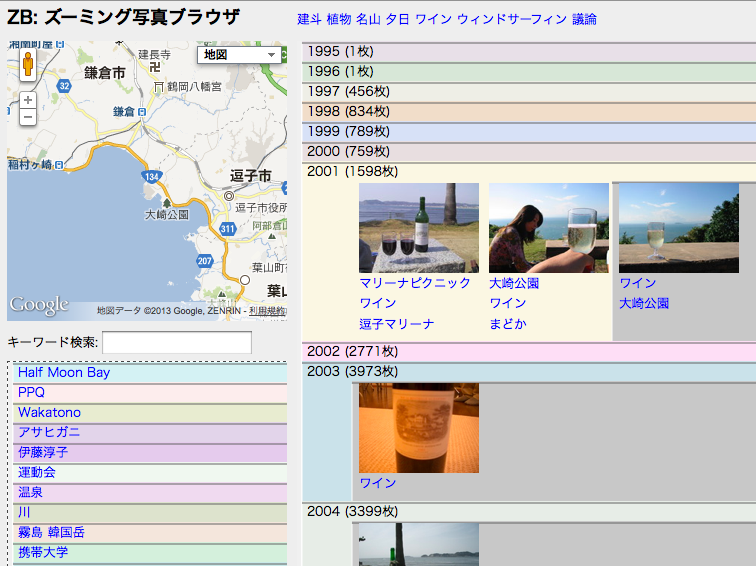Click the Google logo on map
The width and height of the screenshot is (756, 566).
tap(39, 306)
